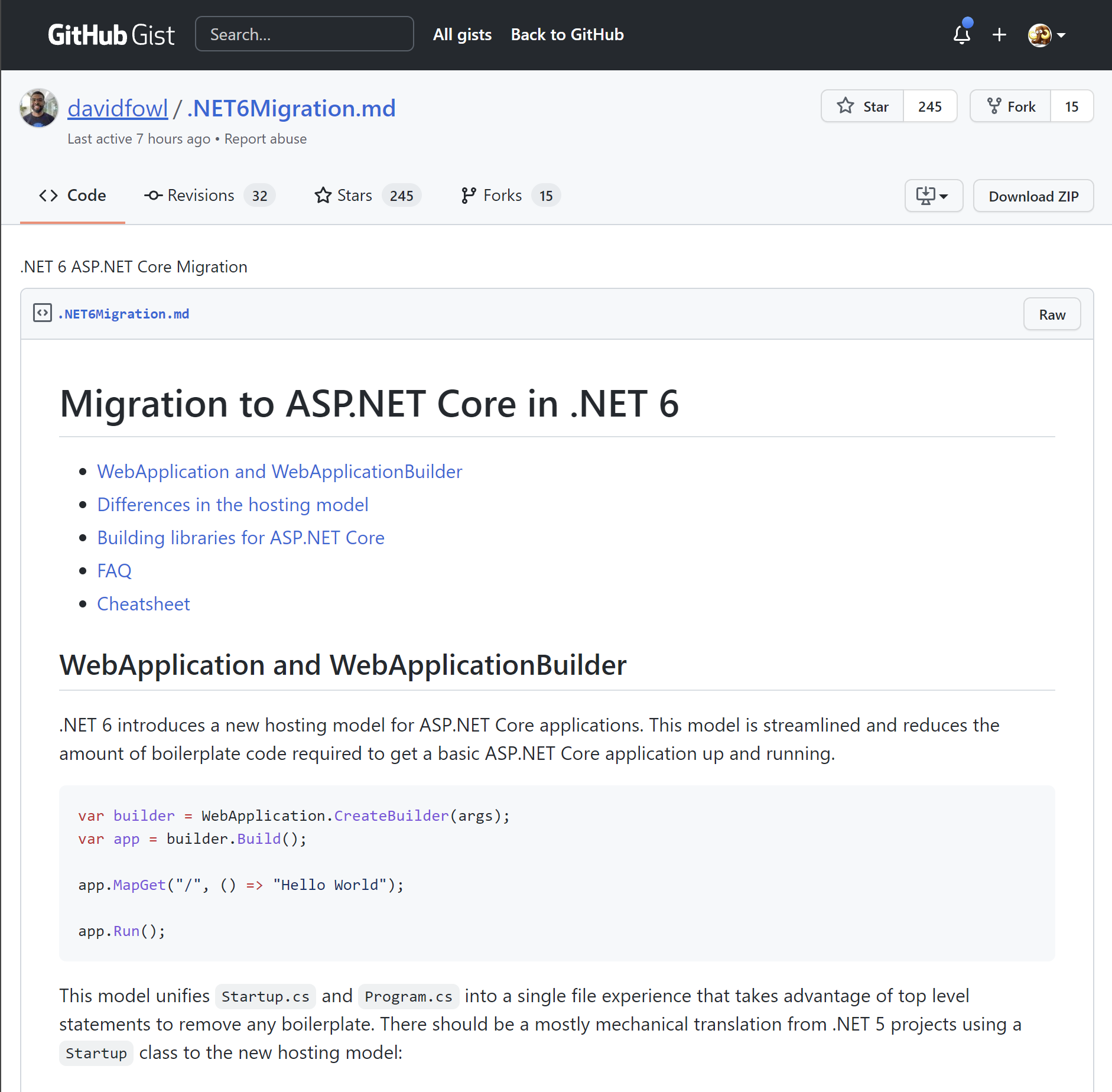Open the user avatar menu
This screenshot has height=1092, width=1112.
click(1046, 35)
